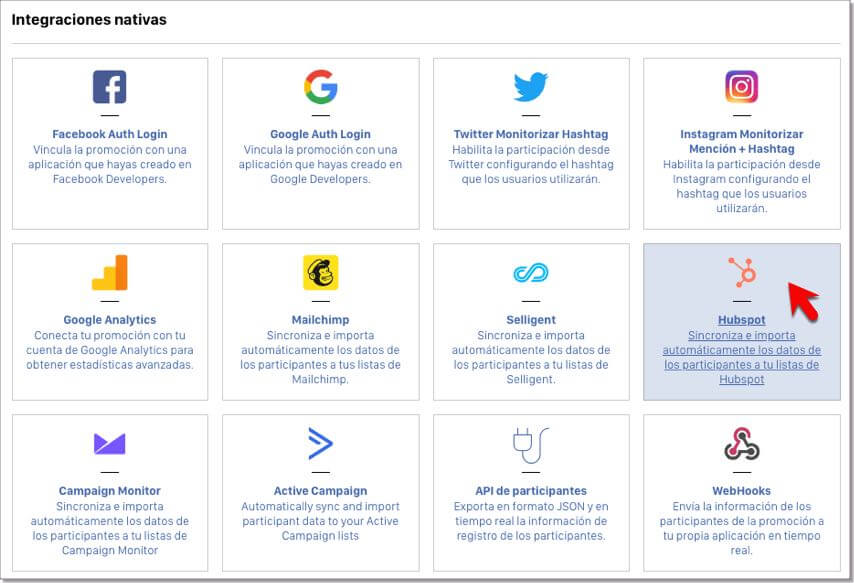
Task: Open the Google Auth Login title
Action: (x=320, y=134)
